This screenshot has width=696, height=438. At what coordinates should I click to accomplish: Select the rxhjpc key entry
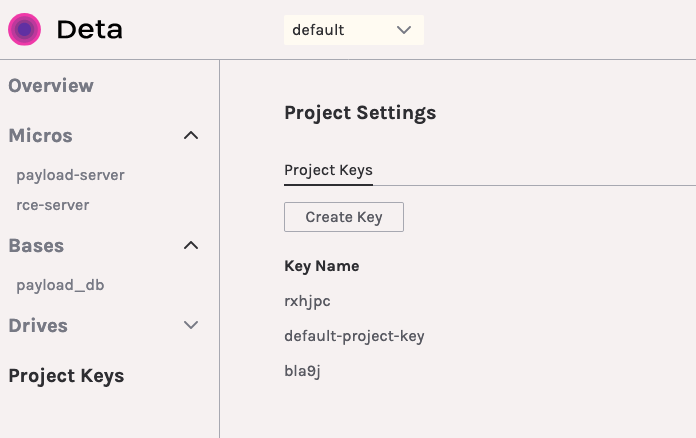[307, 299]
